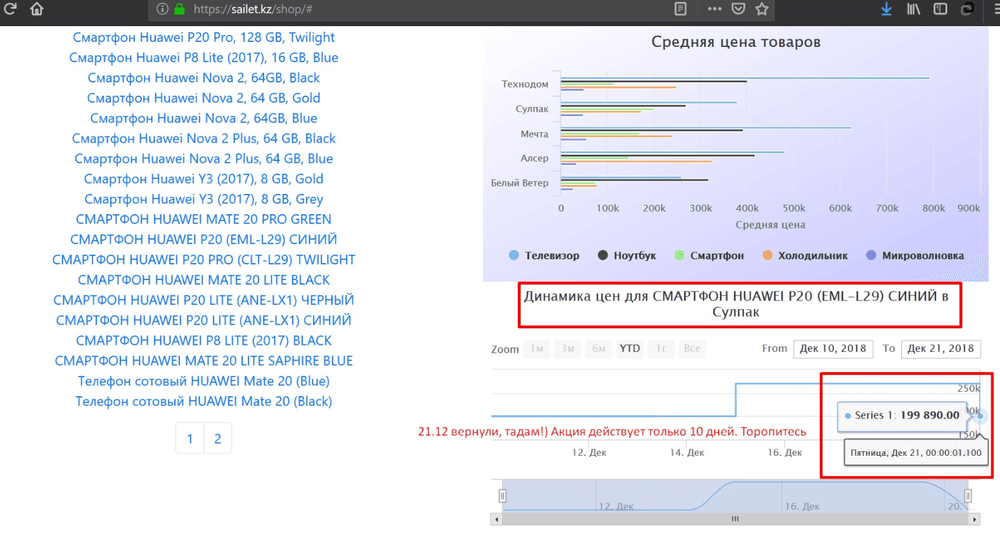Open СМАРТФОН HUAWEI MATE 20 LITE BLACK

tap(203, 280)
